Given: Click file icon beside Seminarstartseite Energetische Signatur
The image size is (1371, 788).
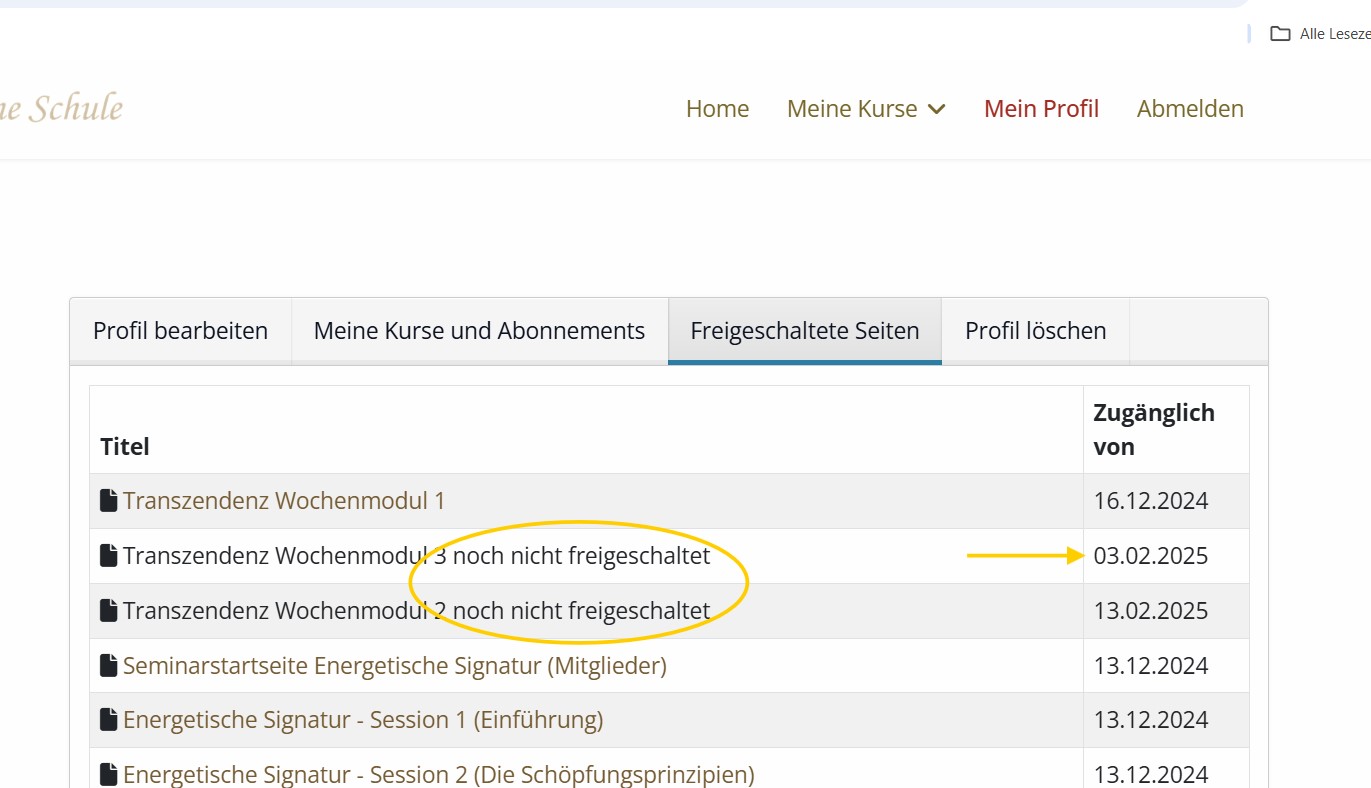Looking at the screenshot, I should click(109, 666).
